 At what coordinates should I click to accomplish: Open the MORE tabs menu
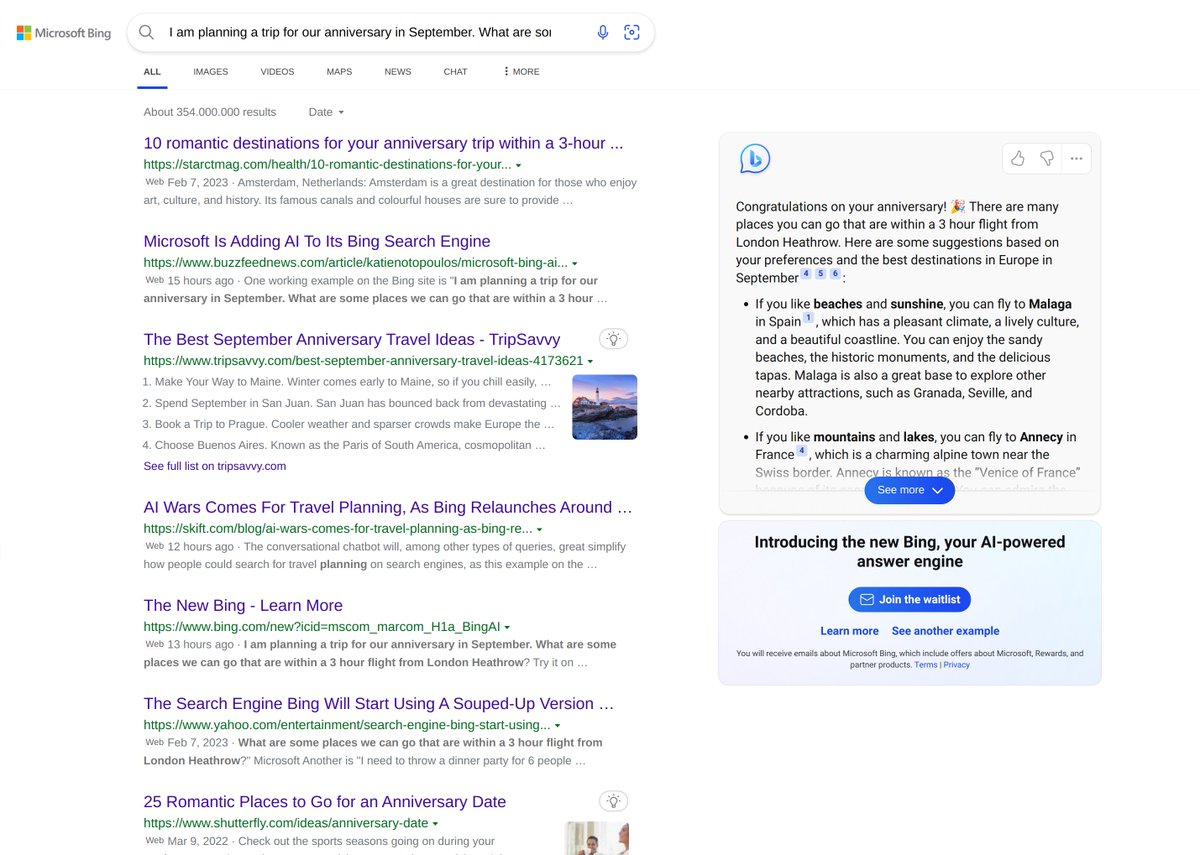(x=521, y=72)
